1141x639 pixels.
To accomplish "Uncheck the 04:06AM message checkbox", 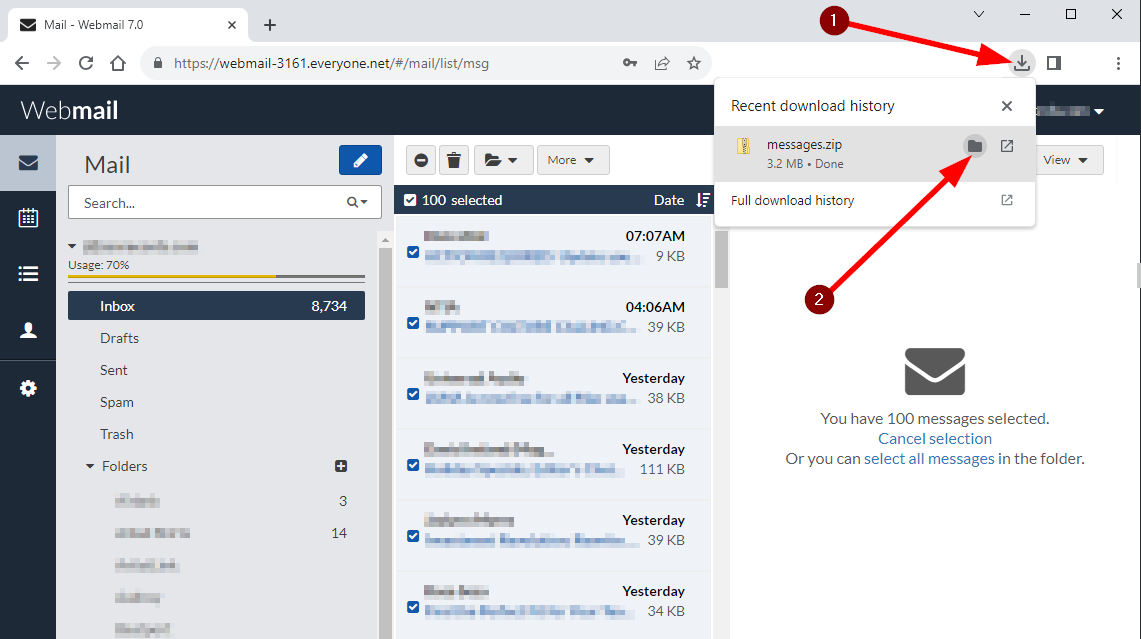I will (x=413, y=323).
